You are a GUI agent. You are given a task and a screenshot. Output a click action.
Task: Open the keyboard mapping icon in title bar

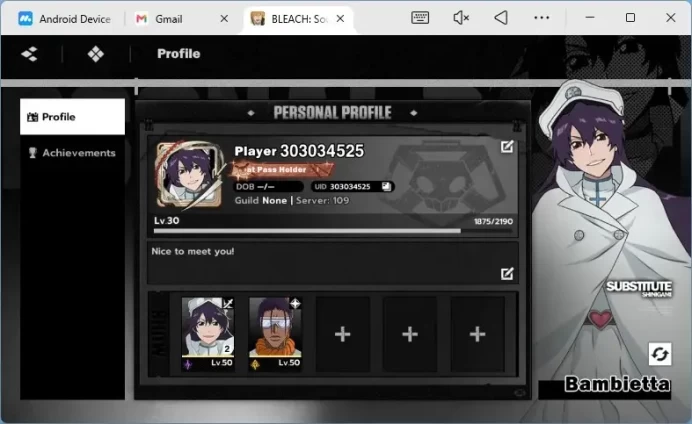[420, 18]
